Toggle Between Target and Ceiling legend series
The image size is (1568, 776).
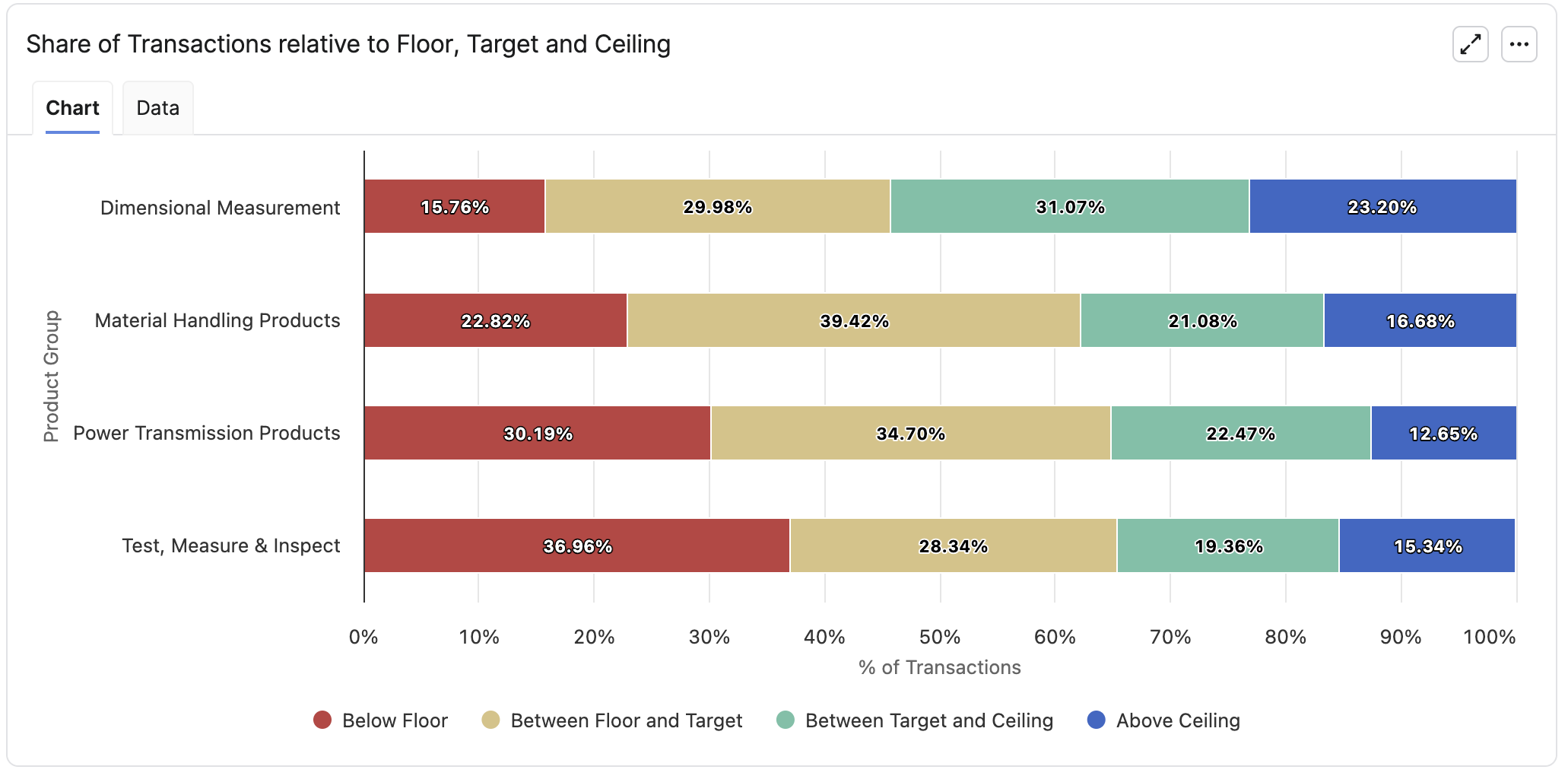pyautogui.click(x=928, y=720)
